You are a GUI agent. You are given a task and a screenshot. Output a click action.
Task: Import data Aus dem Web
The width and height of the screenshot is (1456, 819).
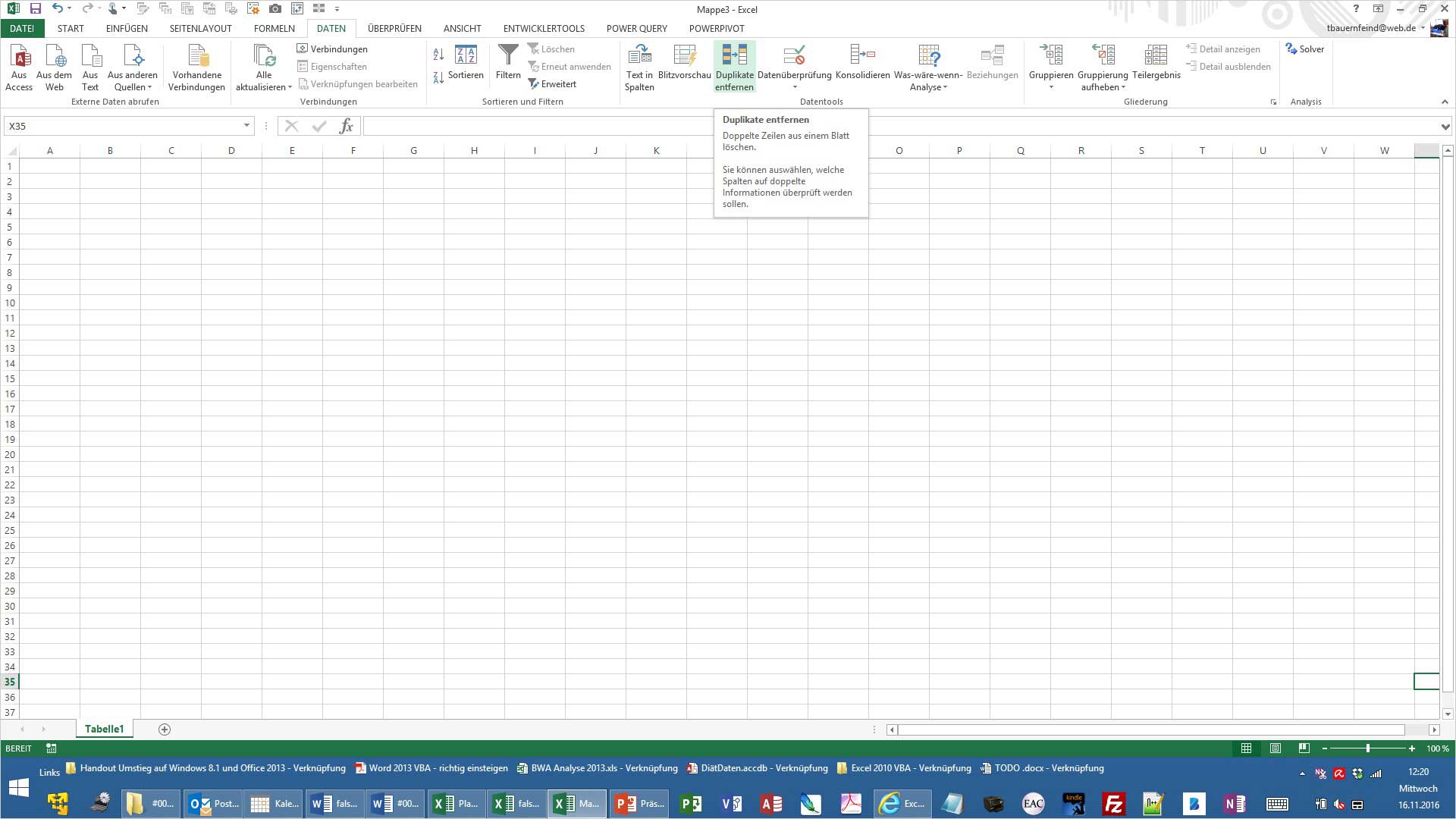point(55,67)
